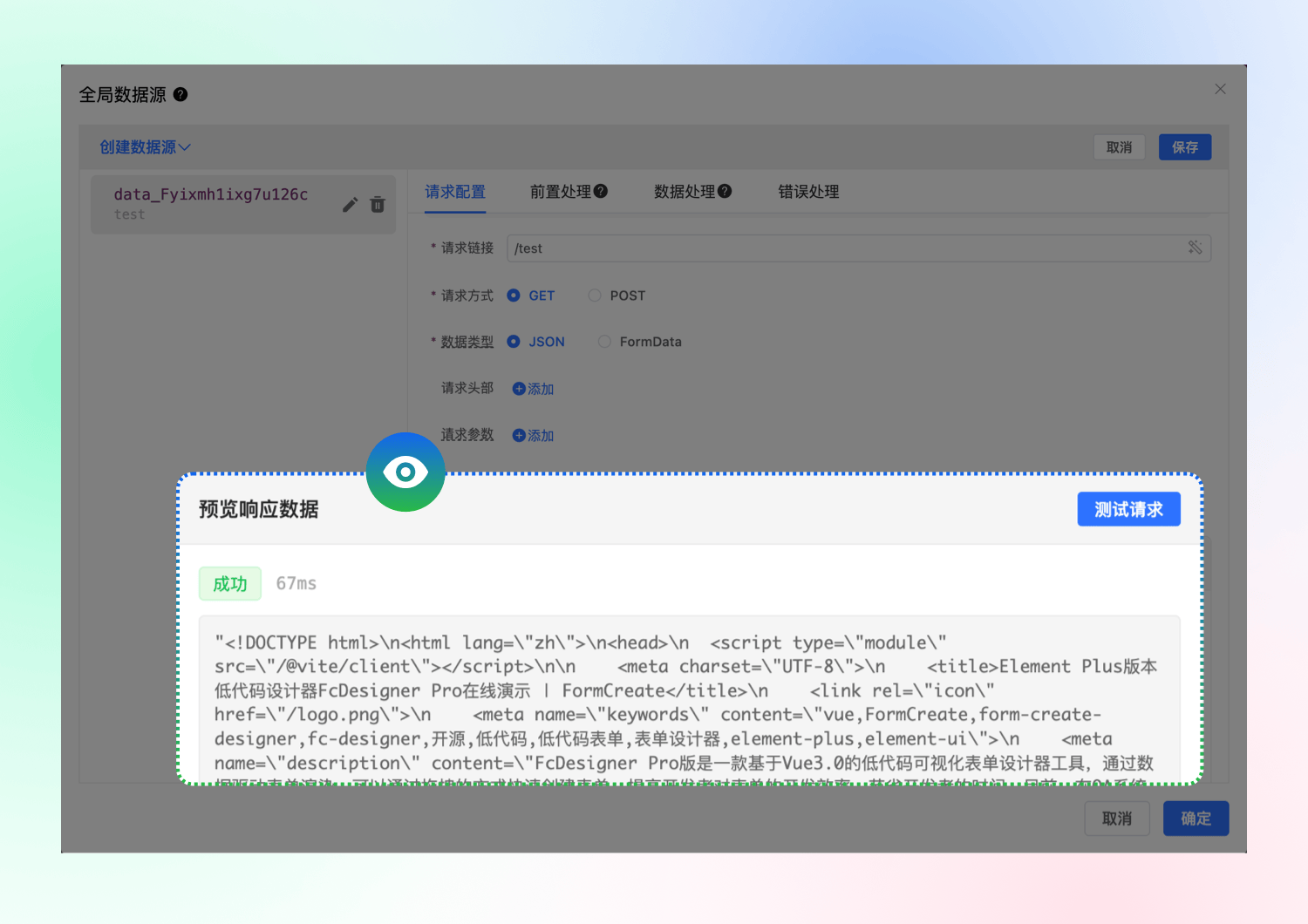Click the round eye preview icon

click(x=405, y=472)
